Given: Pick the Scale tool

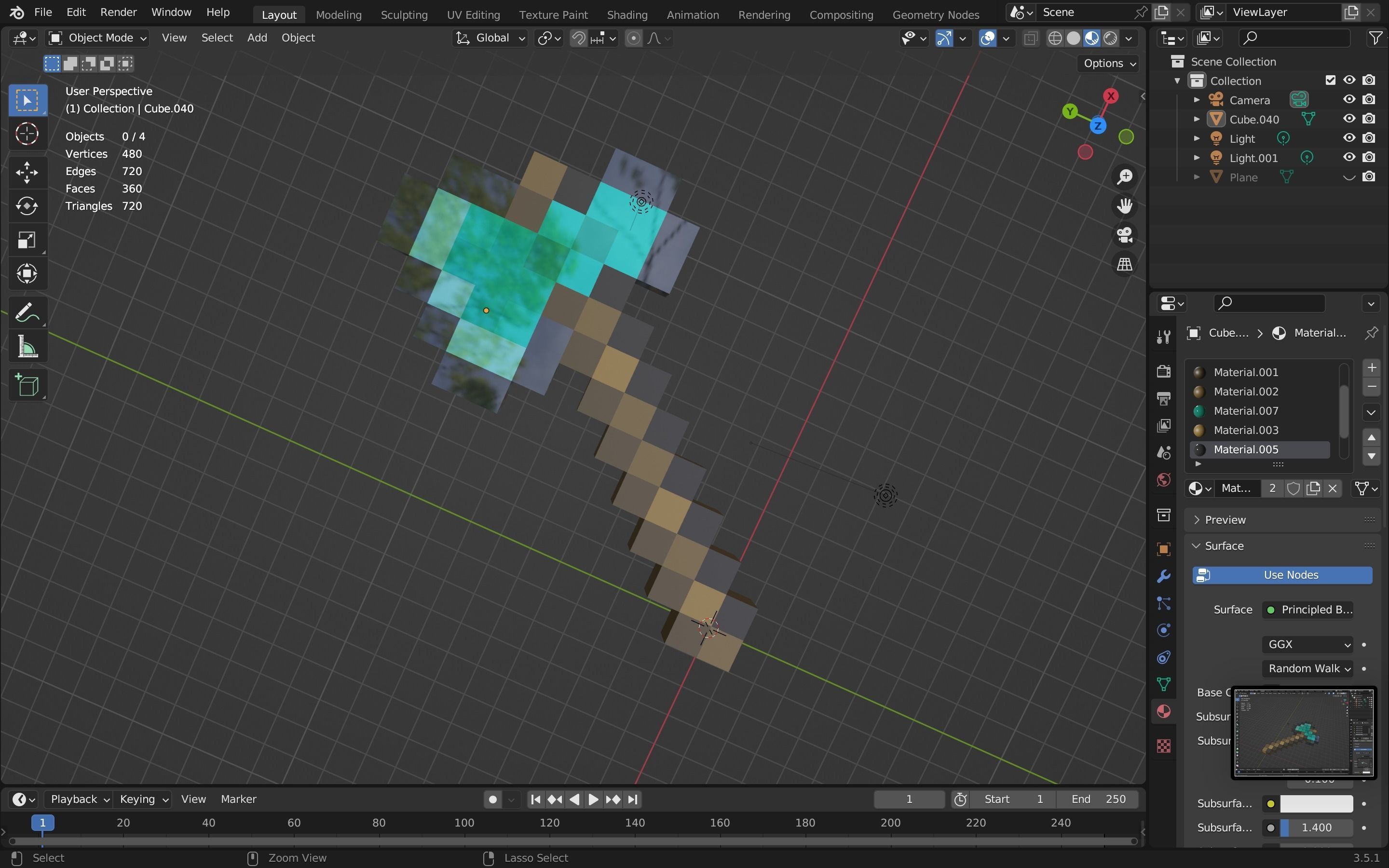Looking at the screenshot, I should click(x=27, y=240).
